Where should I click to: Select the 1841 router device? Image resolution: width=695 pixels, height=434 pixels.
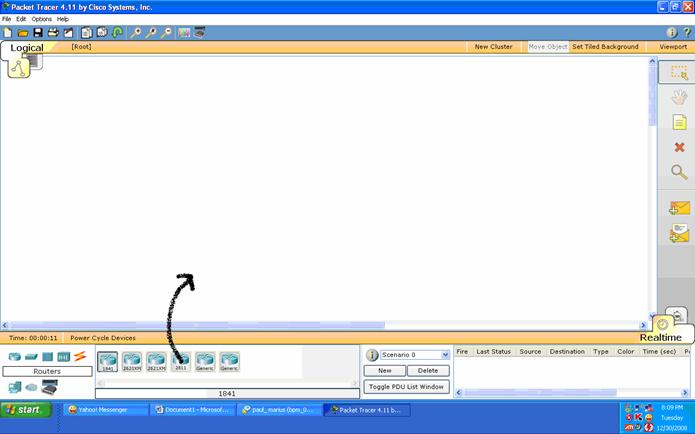pyautogui.click(x=107, y=360)
